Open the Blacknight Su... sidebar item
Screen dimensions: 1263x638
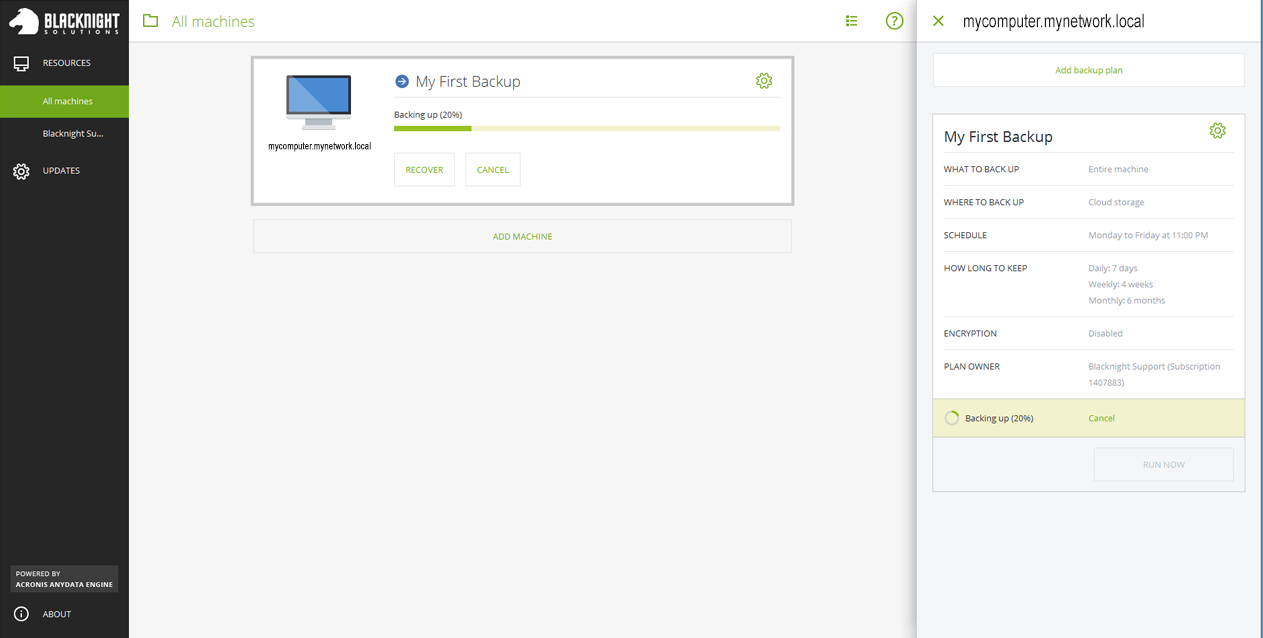[x=72, y=134]
